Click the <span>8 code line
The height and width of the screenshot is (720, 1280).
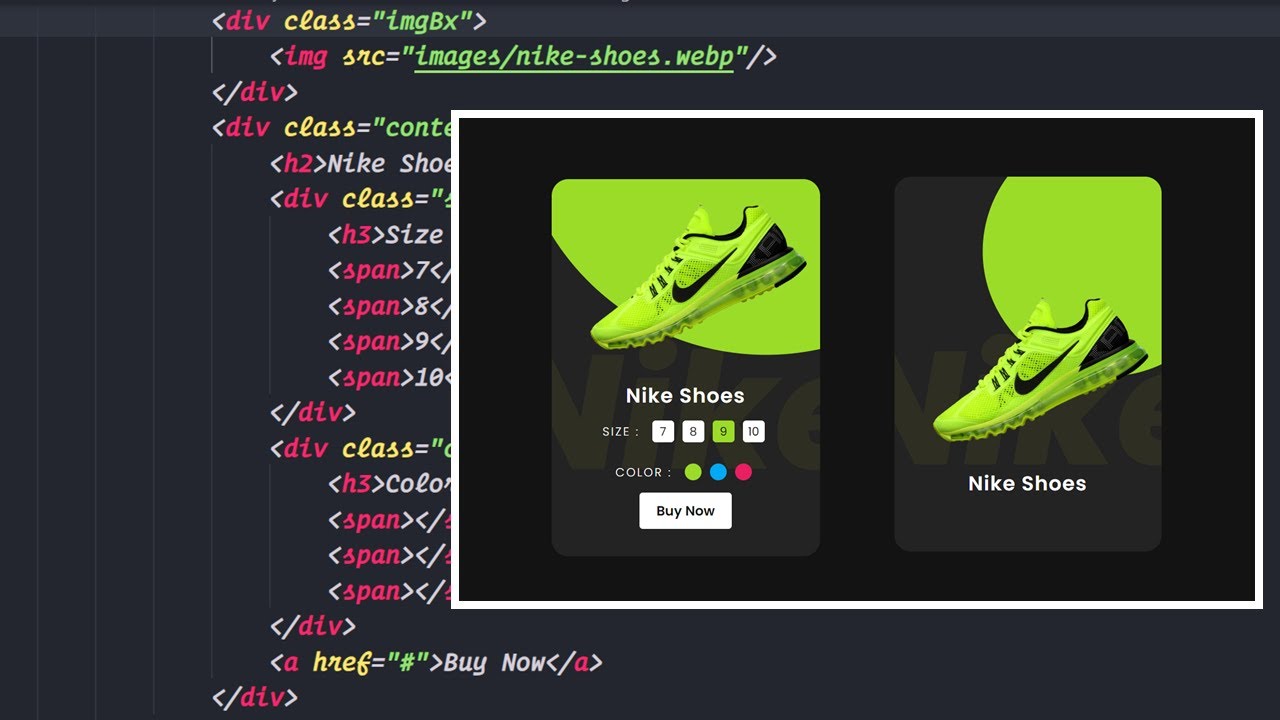[x=390, y=306]
